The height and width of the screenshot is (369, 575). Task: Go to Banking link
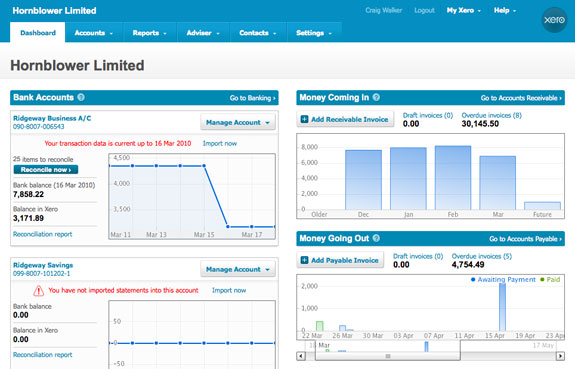tap(252, 98)
